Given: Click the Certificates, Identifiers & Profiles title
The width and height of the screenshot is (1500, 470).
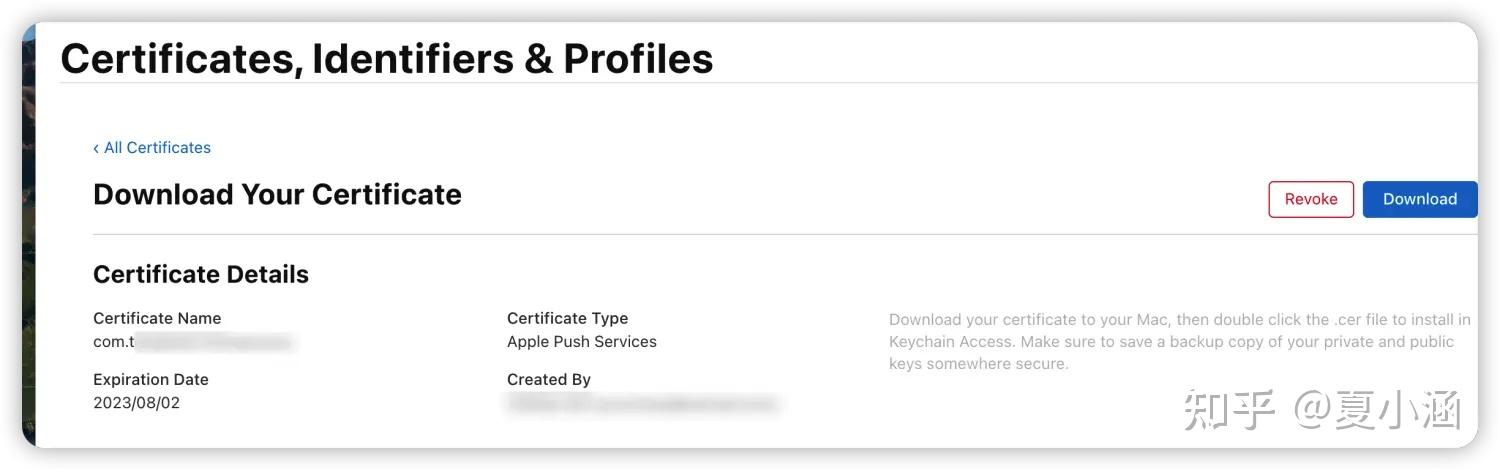Looking at the screenshot, I should pyautogui.click(x=387, y=59).
